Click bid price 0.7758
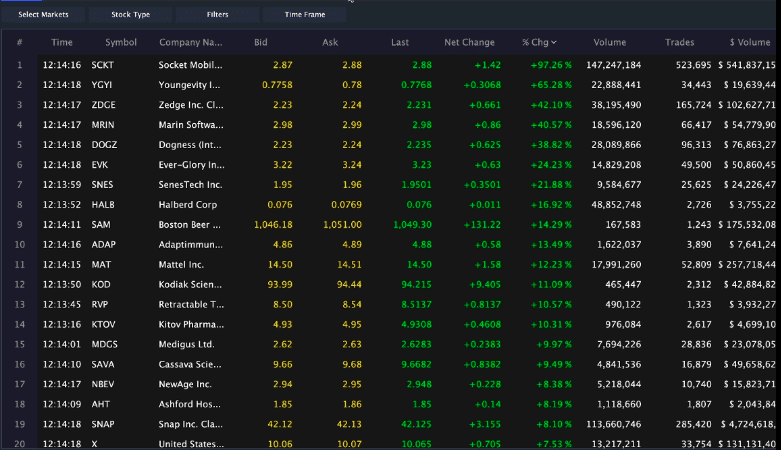781x450 pixels. [x=277, y=85]
